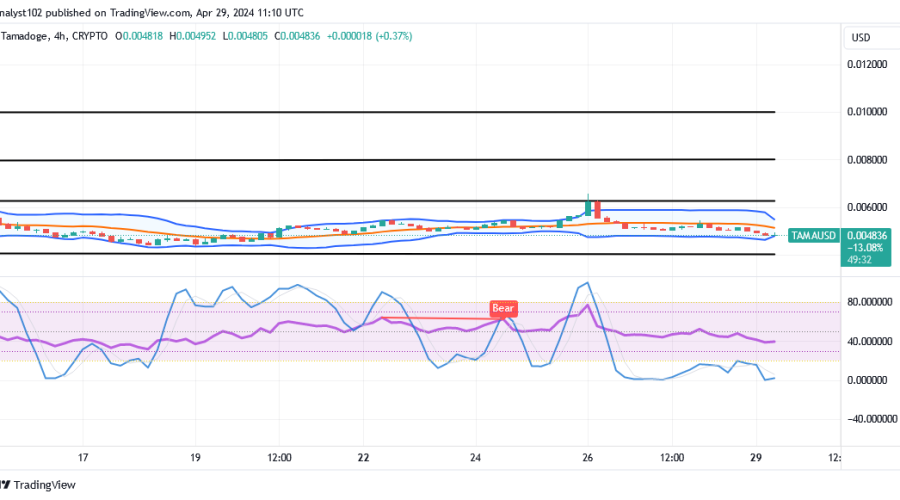Click the low value L0.004805

245,36
